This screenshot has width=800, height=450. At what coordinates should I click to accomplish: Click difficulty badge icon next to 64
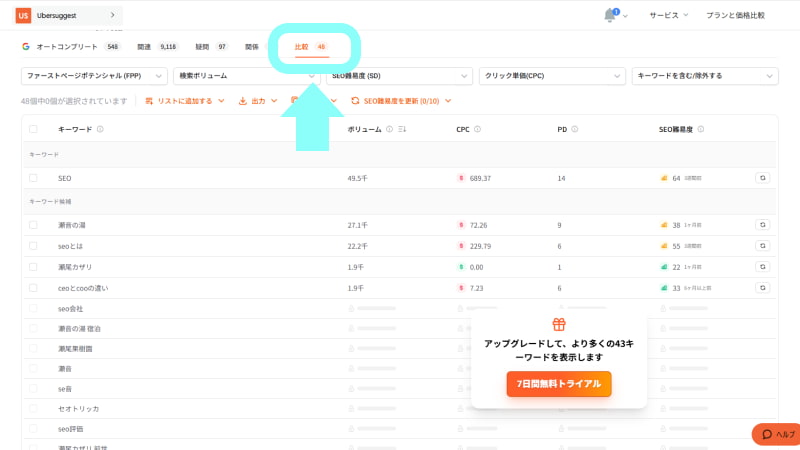(664, 178)
